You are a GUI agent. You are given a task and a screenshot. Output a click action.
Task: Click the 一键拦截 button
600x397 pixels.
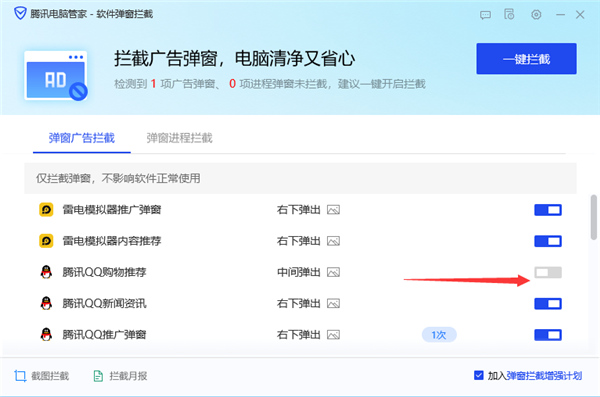(x=526, y=59)
